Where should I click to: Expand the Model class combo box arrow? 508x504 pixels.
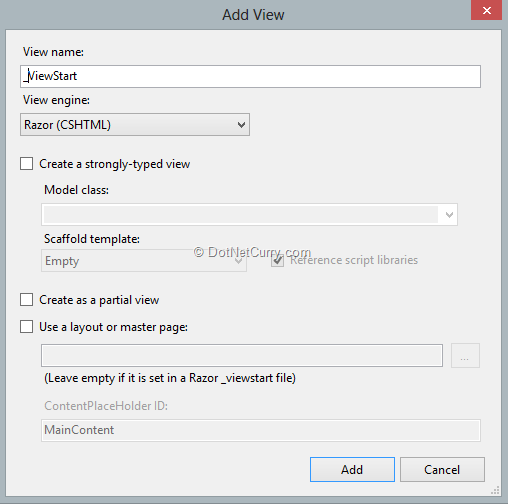point(449,214)
